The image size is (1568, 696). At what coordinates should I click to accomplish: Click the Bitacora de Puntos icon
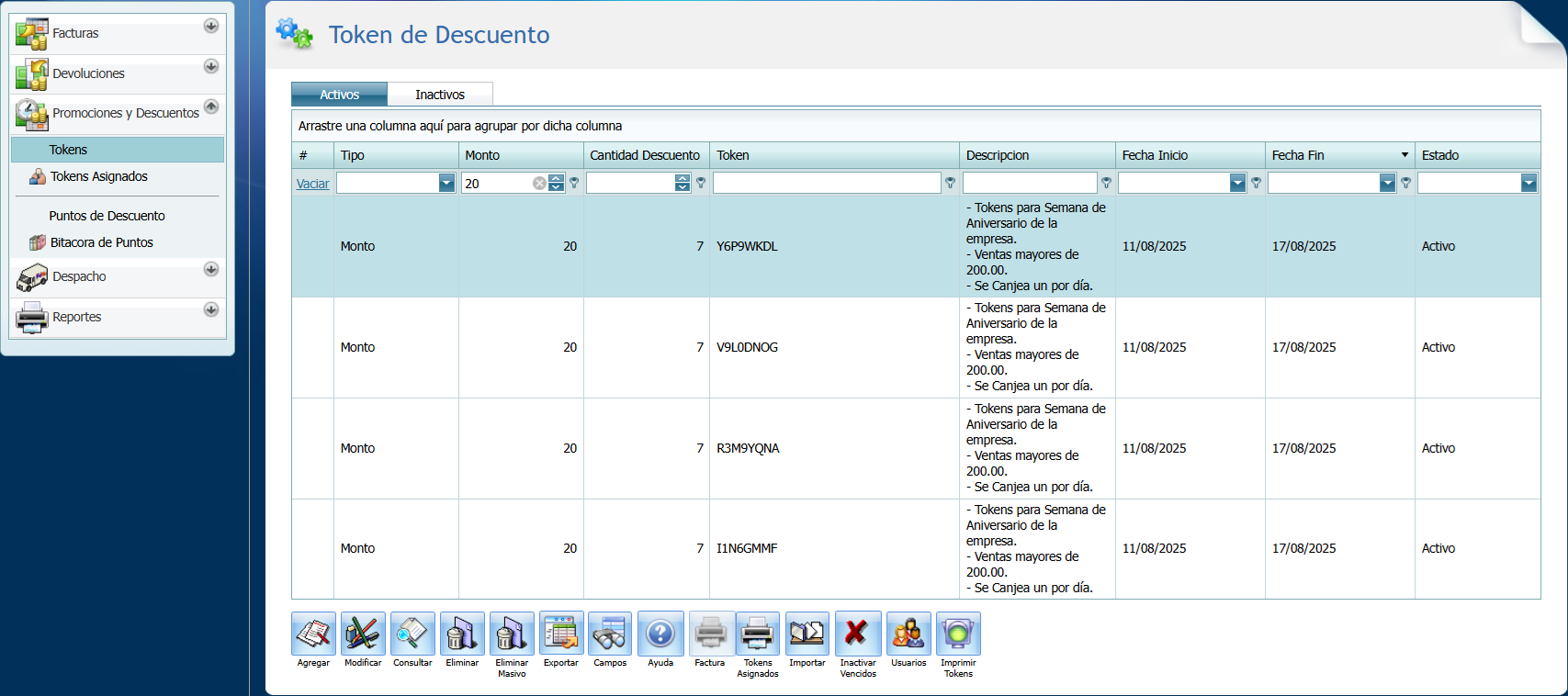(38, 242)
